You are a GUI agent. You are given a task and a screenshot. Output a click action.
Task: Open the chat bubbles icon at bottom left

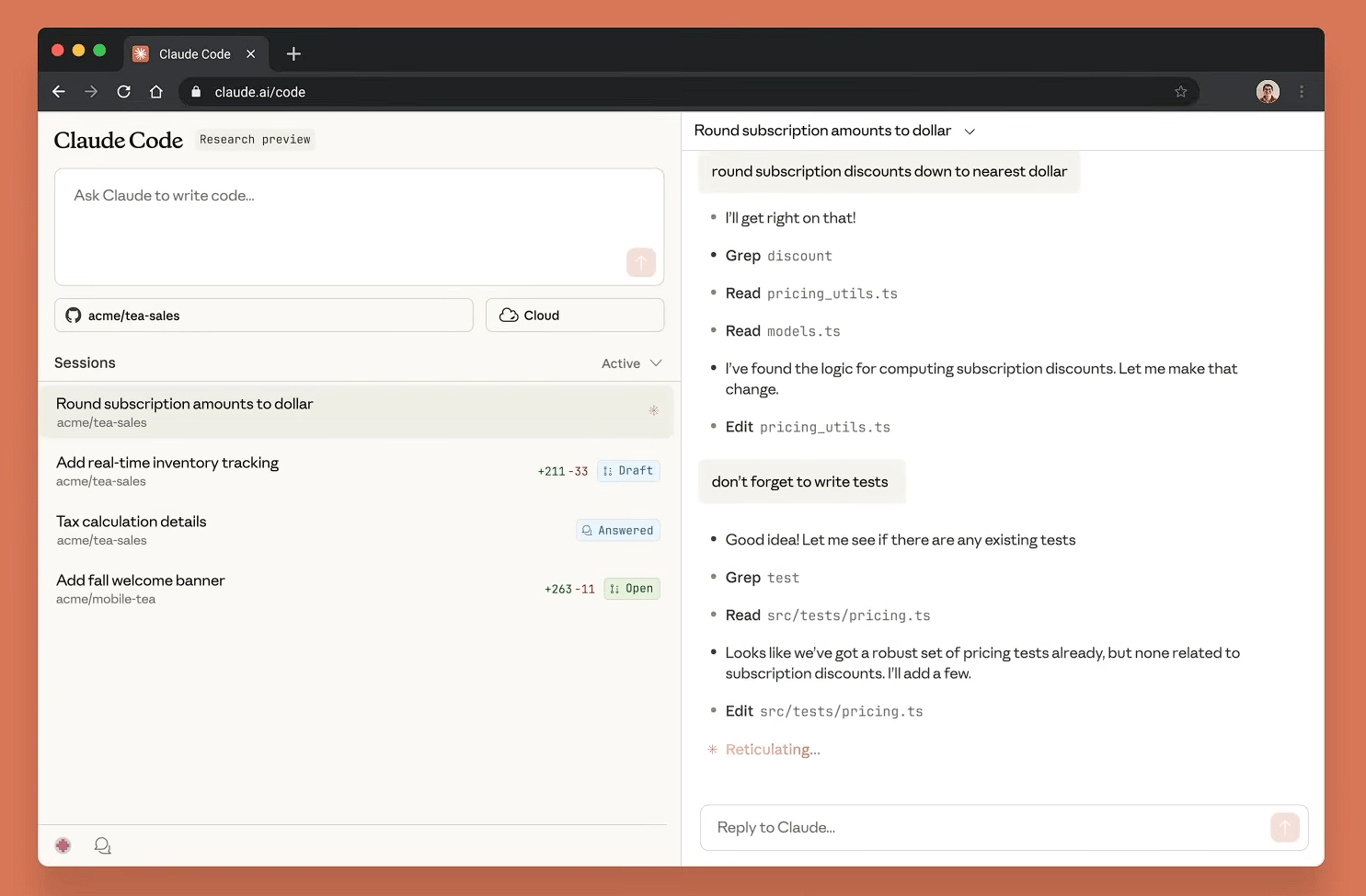point(103,845)
